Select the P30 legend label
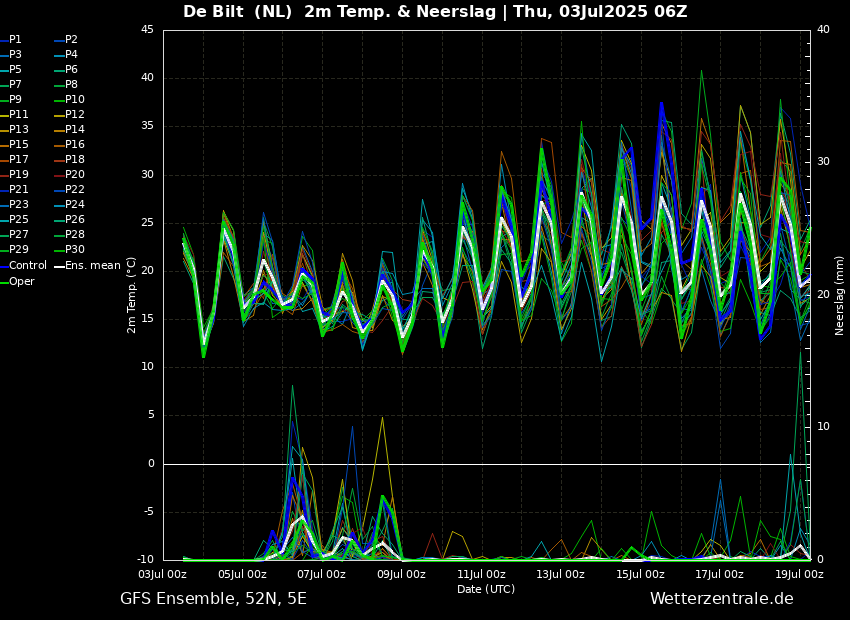The height and width of the screenshot is (620, 850). click(x=74, y=250)
